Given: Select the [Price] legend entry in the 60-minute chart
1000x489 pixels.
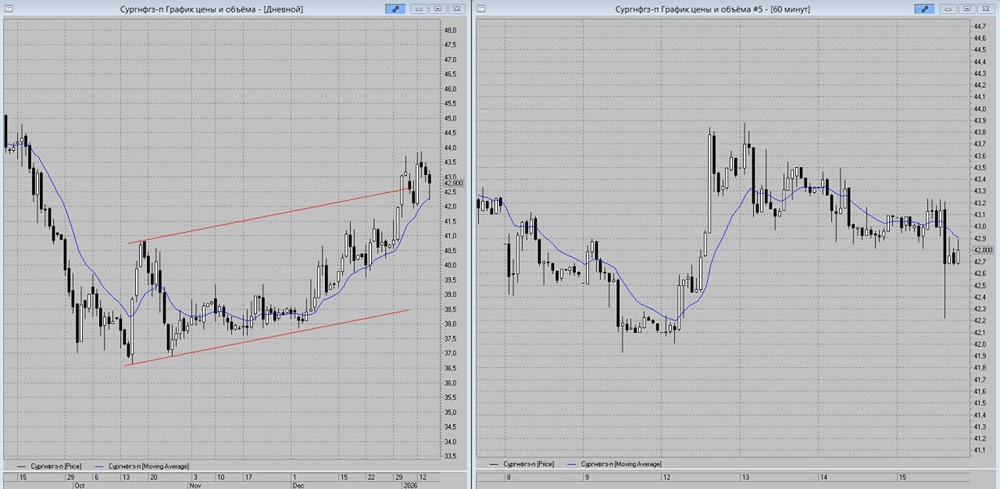Looking at the screenshot, I should tap(520, 464).
